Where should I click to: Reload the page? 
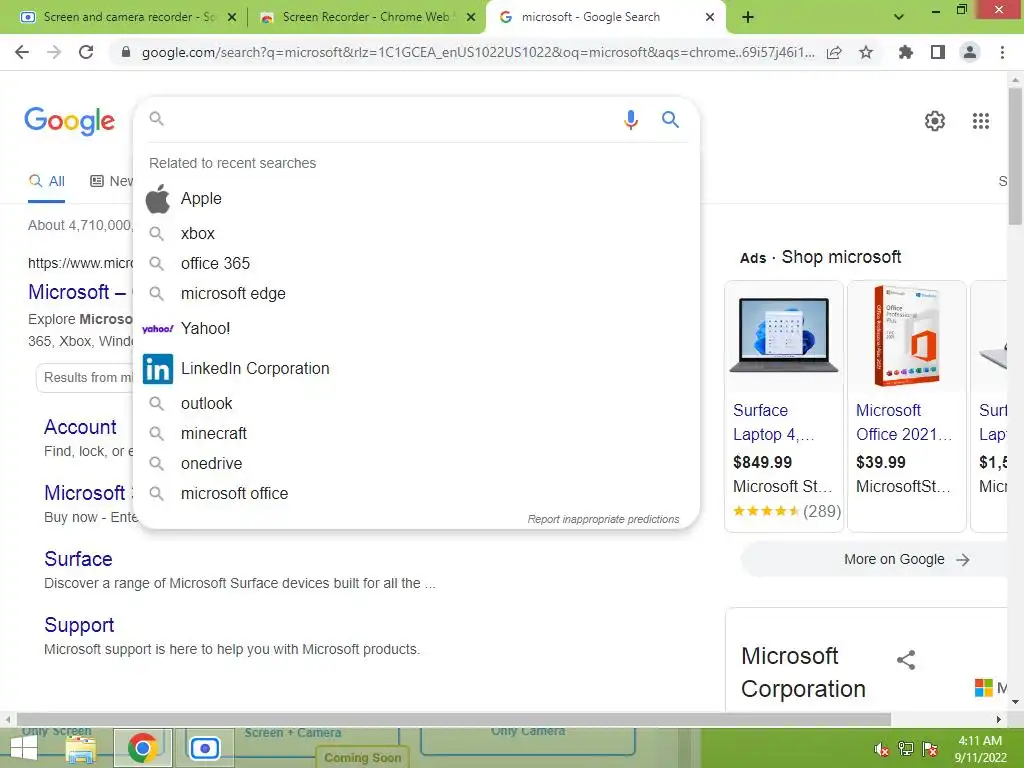(86, 52)
